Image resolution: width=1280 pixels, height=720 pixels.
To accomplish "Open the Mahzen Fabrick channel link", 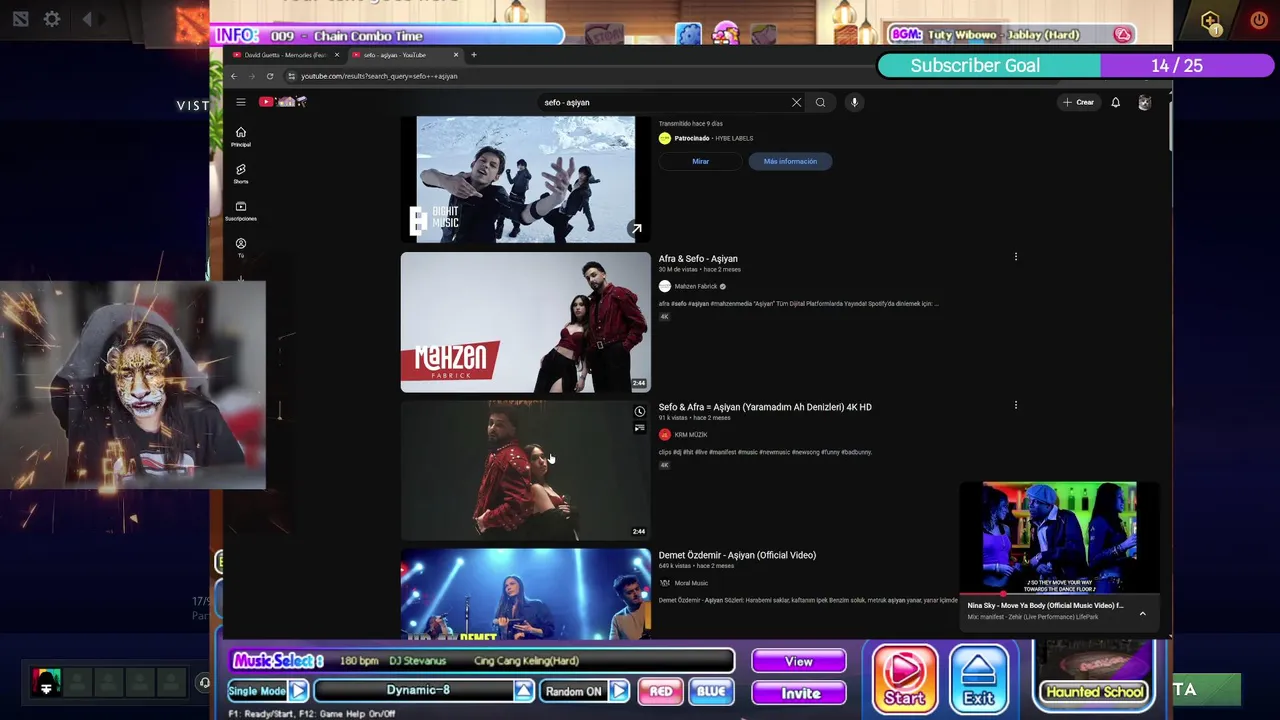I will tap(695, 286).
